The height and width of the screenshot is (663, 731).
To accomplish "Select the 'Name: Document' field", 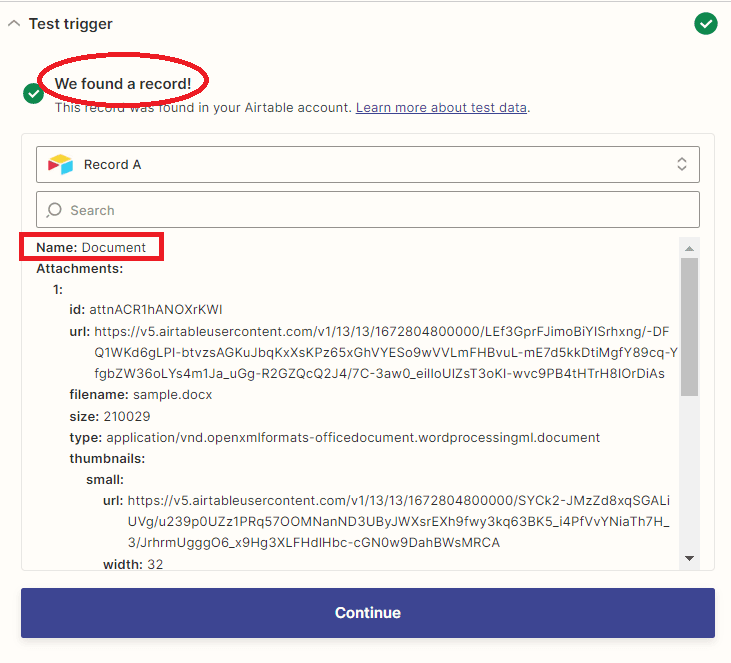I will coord(91,247).
